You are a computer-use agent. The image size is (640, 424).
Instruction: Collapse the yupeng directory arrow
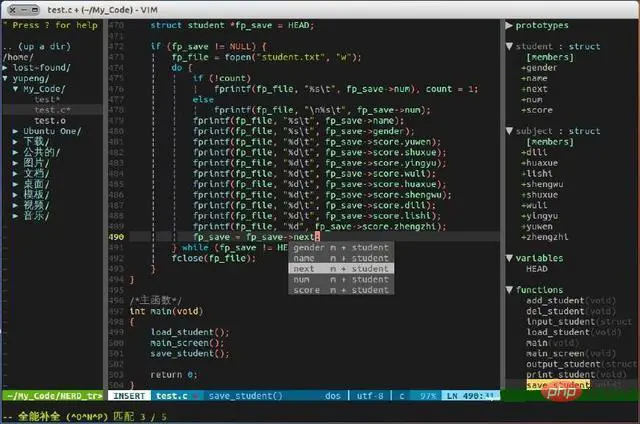click(x=7, y=78)
